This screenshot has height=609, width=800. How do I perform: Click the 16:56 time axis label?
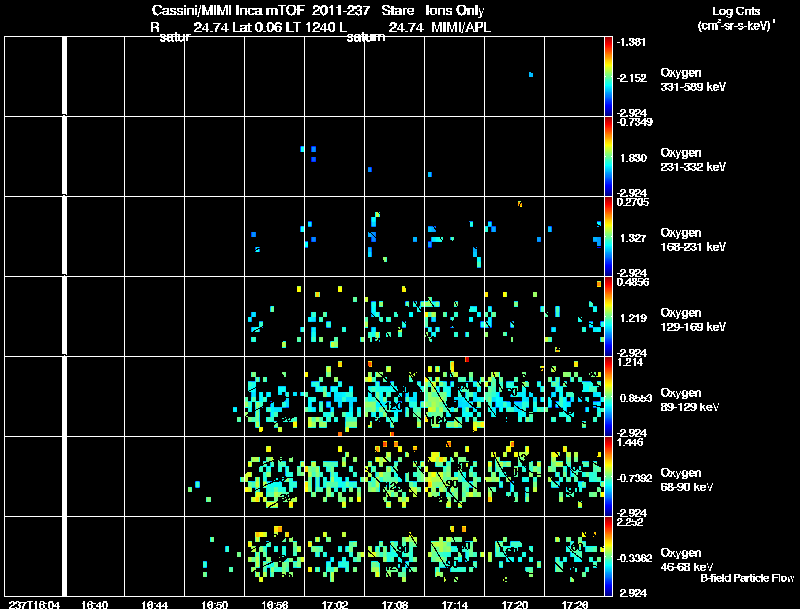(x=274, y=604)
